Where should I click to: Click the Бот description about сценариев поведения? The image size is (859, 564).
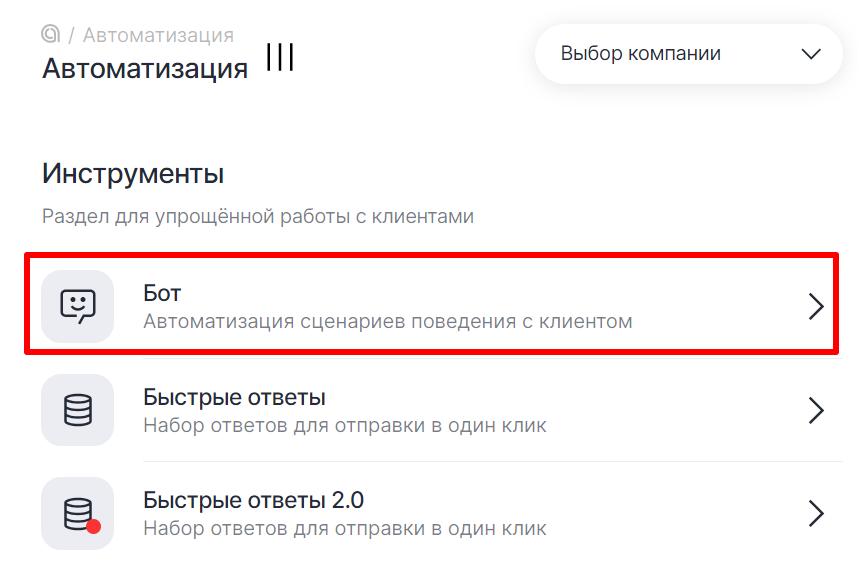tap(388, 322)
